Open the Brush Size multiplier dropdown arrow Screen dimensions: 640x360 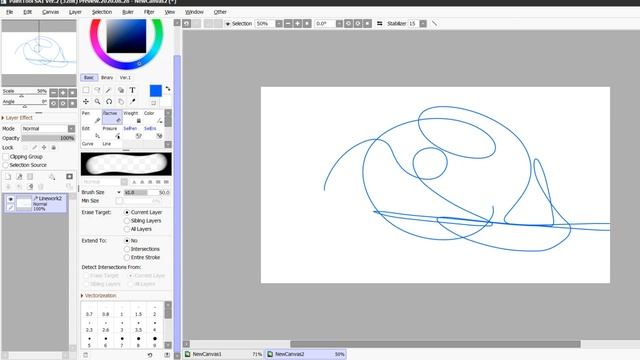(119, 192)
